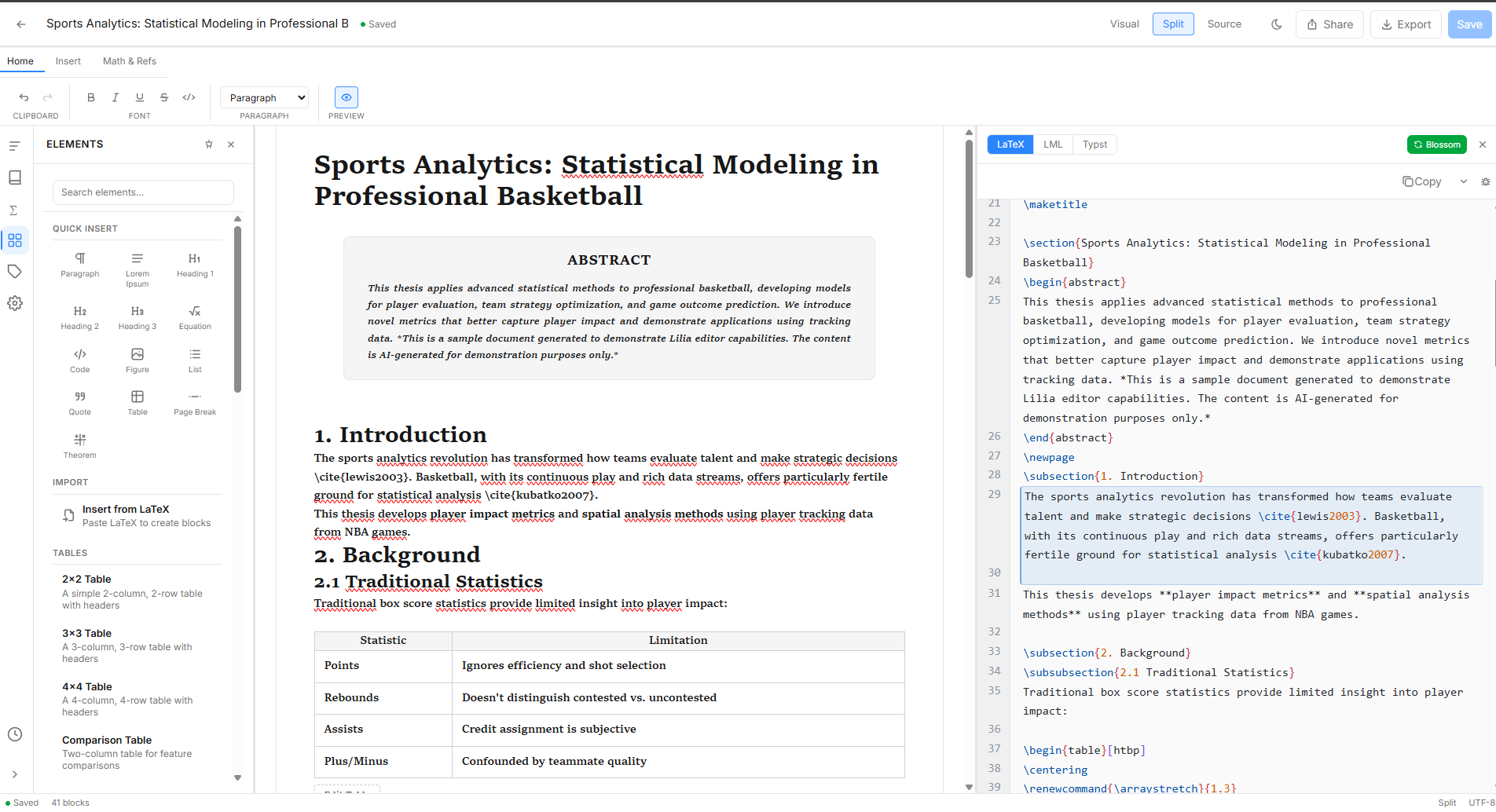
Task: Toggle the Preview eye button
Action: point(346,97)
